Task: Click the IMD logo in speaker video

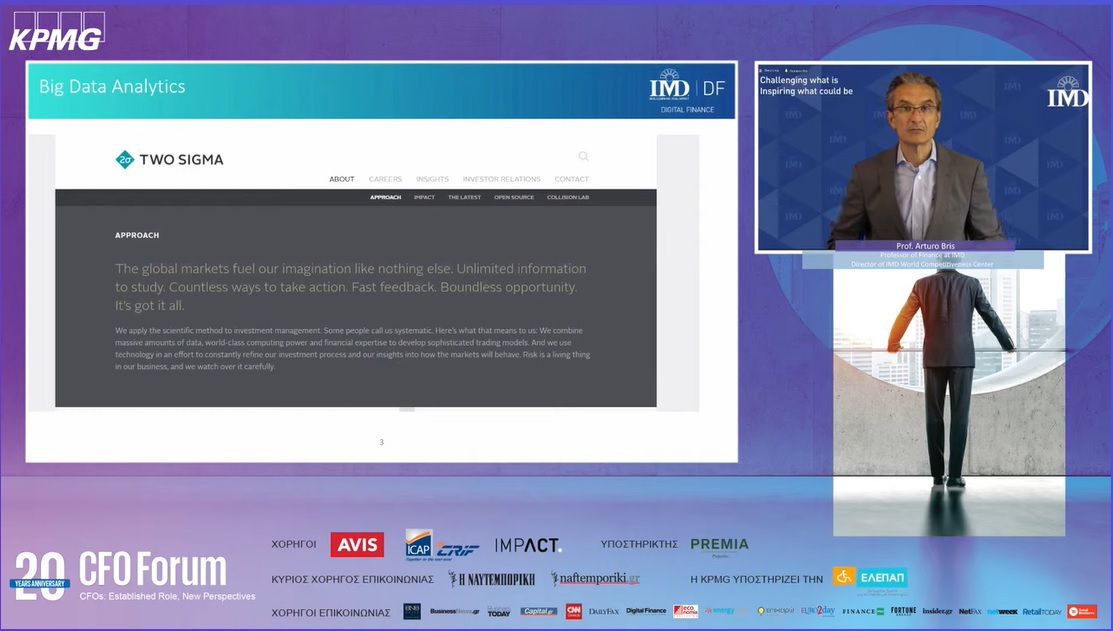Action: pyautogui.click(x=1068, y=92)
